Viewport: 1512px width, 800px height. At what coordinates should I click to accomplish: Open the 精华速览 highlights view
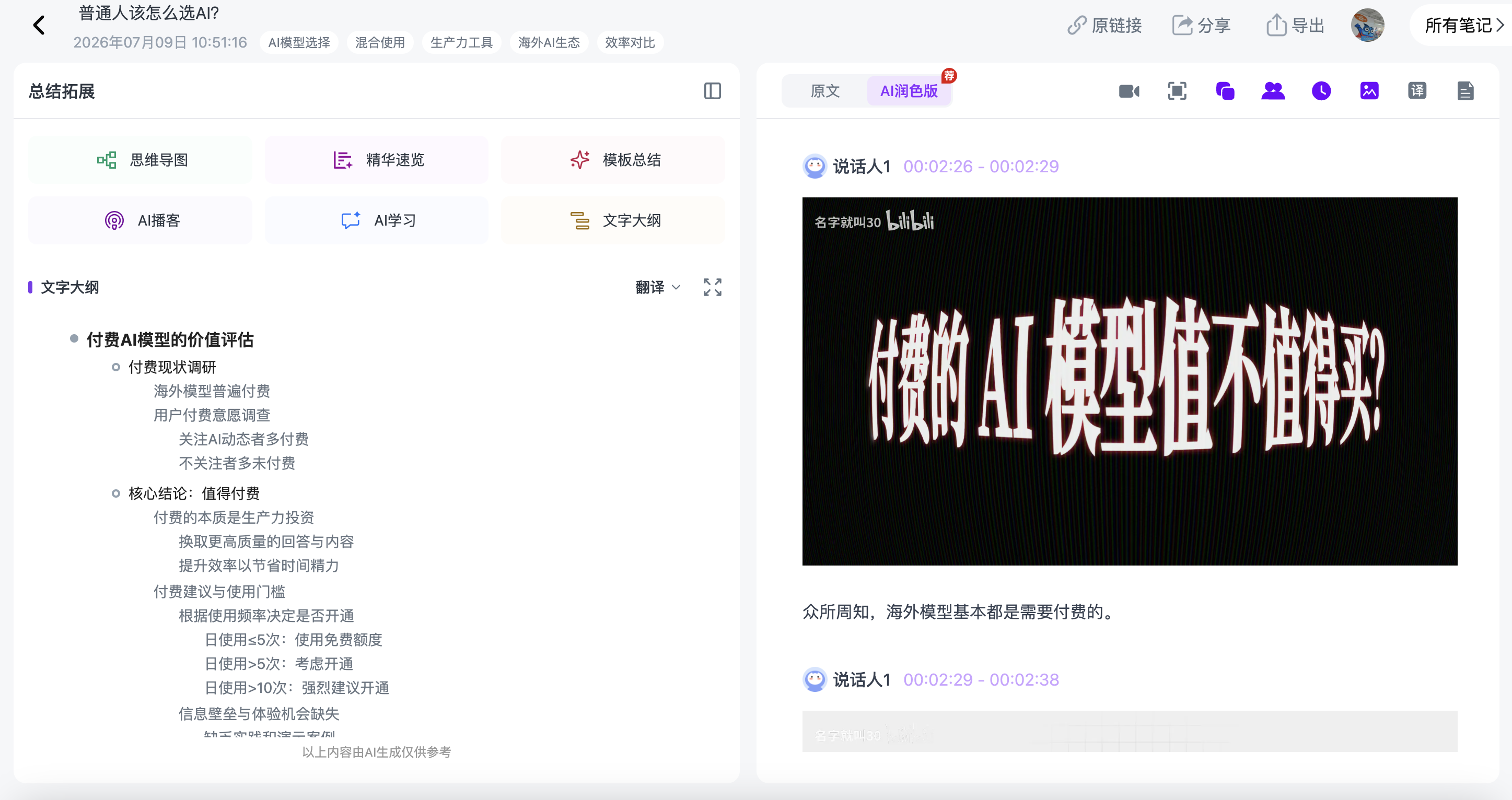tap(377, 160)
